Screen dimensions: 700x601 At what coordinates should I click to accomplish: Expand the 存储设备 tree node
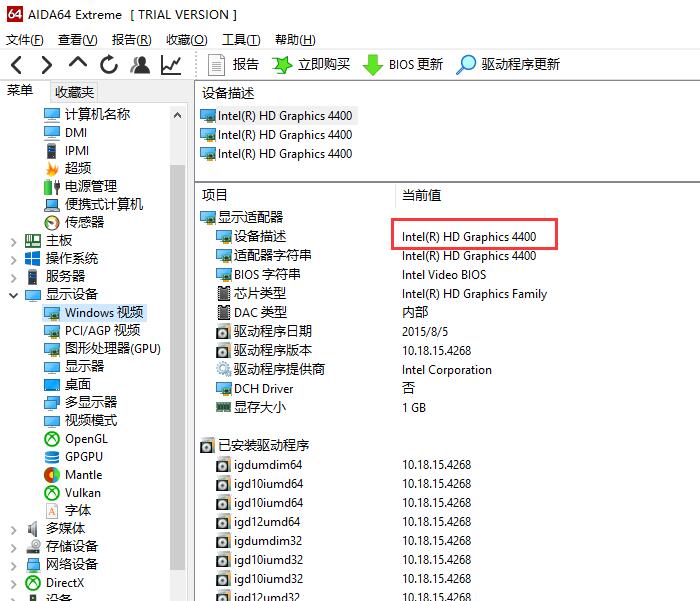tap(13, 548)
